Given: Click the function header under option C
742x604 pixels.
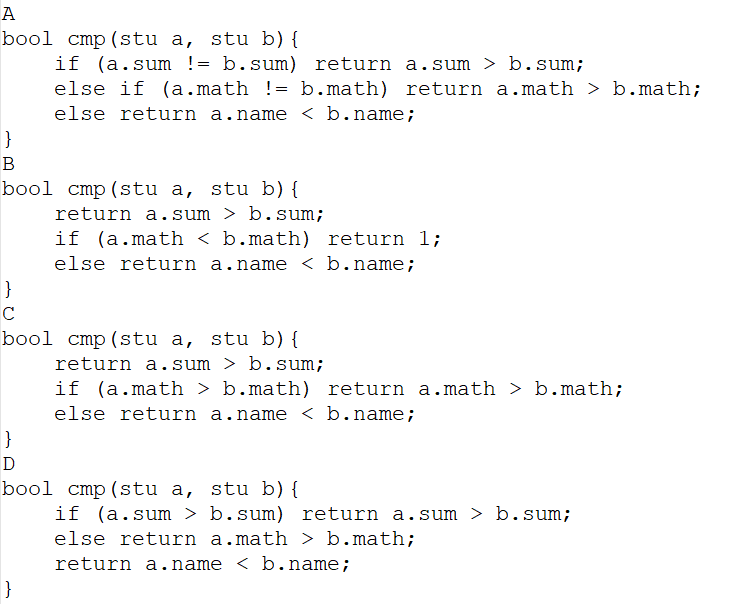Looking at the screenshot, I should click(150, 339).
